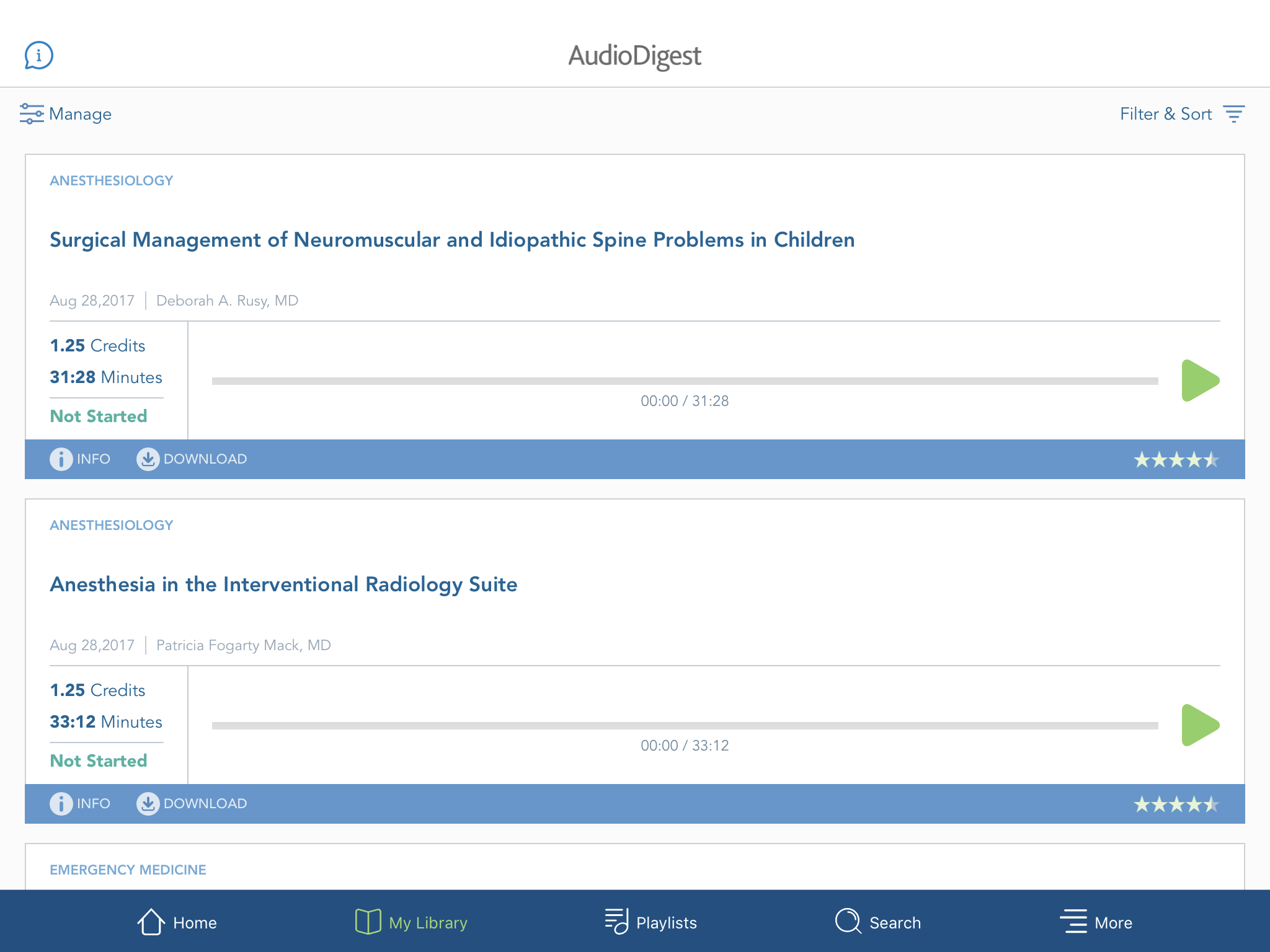1270x952 pixels.
Task: Open the Playlists tab
Action: [651, 922]
